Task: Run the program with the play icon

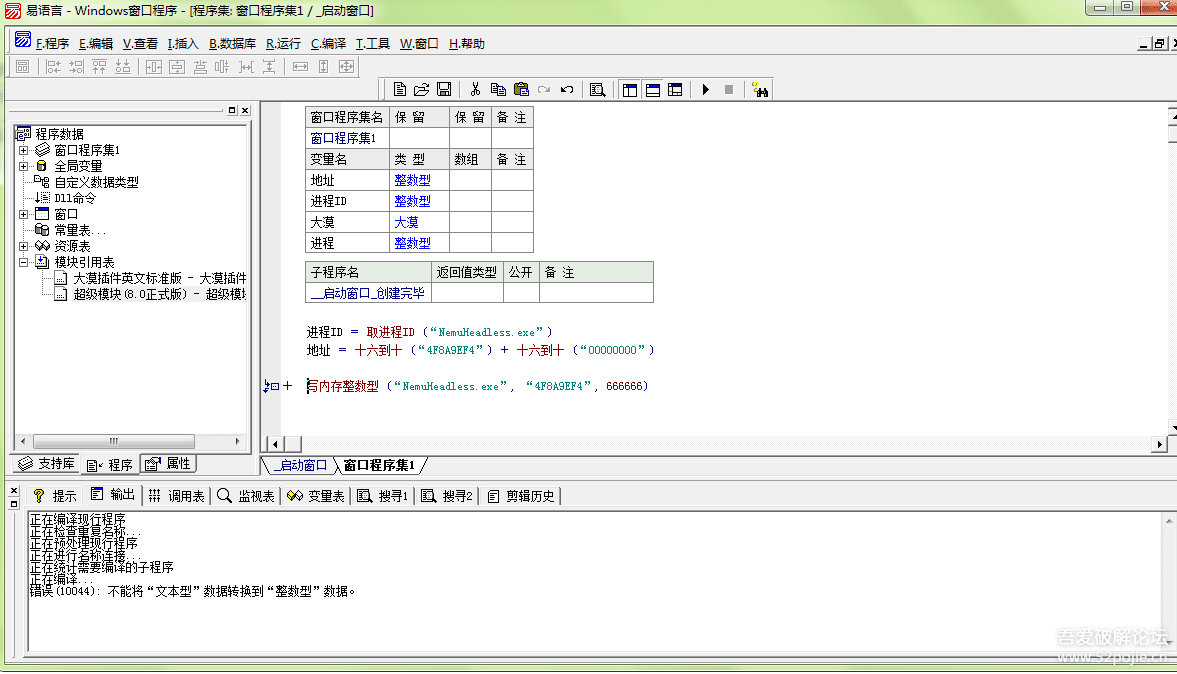Action: click(x=706, y=90)
